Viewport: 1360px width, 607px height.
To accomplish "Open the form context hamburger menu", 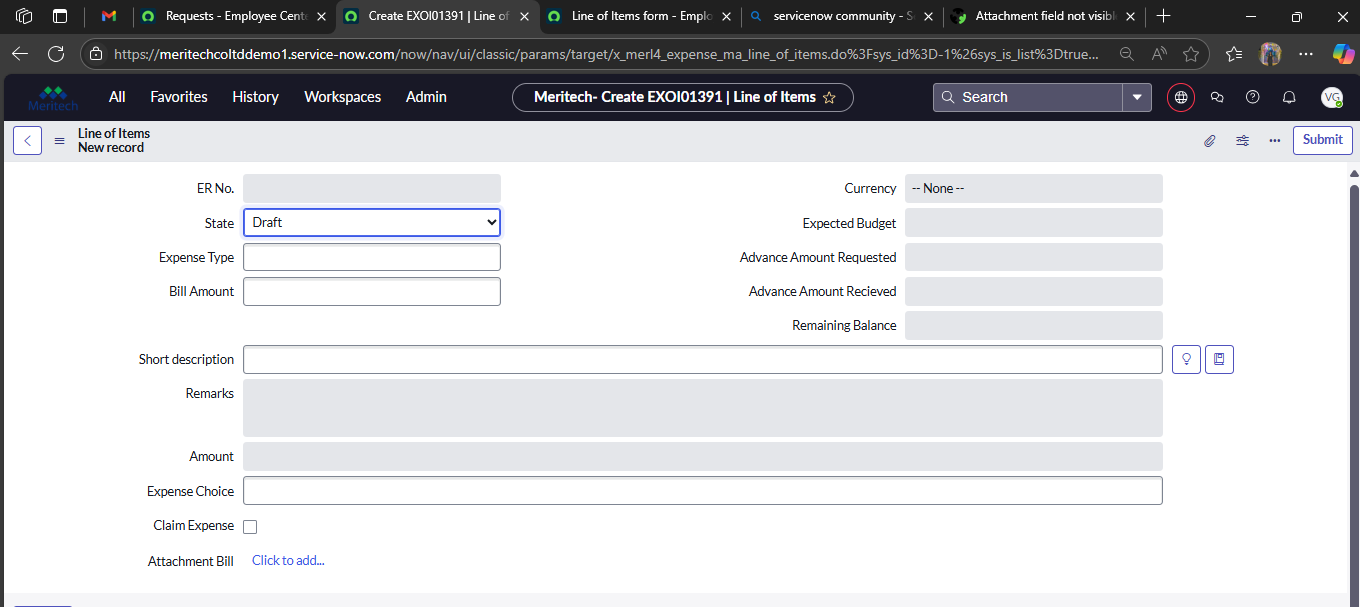I will point(59,141).
